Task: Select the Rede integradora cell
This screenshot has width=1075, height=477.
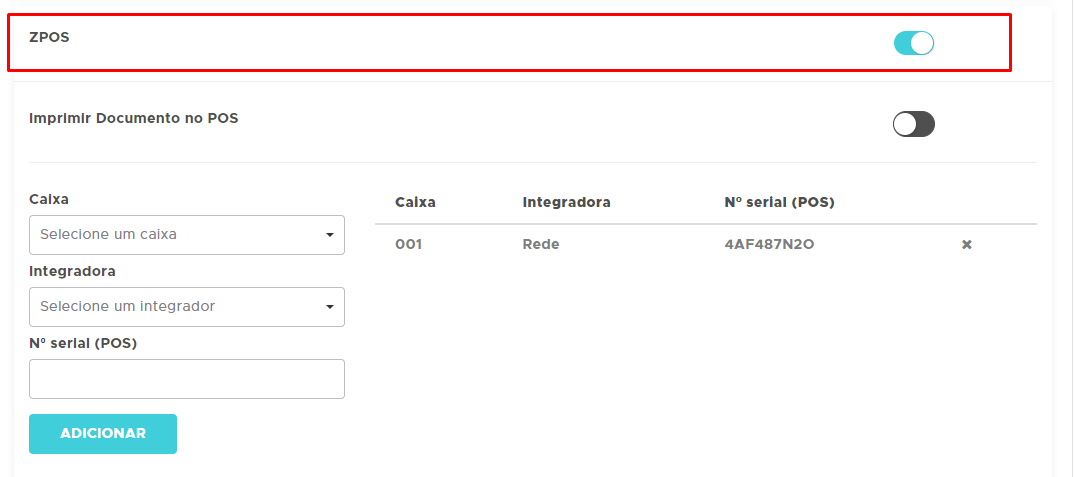Action: point(540,245)
